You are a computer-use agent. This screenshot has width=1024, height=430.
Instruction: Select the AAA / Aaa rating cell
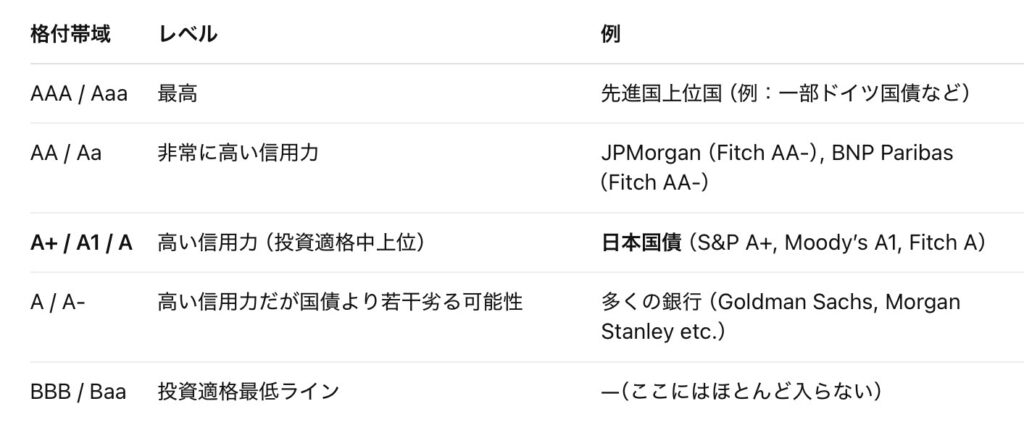click(x=79, y=94)
